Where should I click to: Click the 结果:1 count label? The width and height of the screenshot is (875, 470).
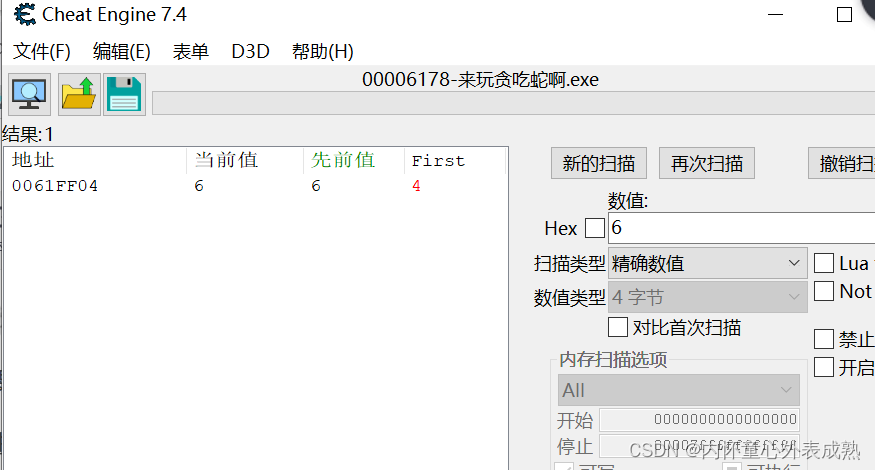28,135
